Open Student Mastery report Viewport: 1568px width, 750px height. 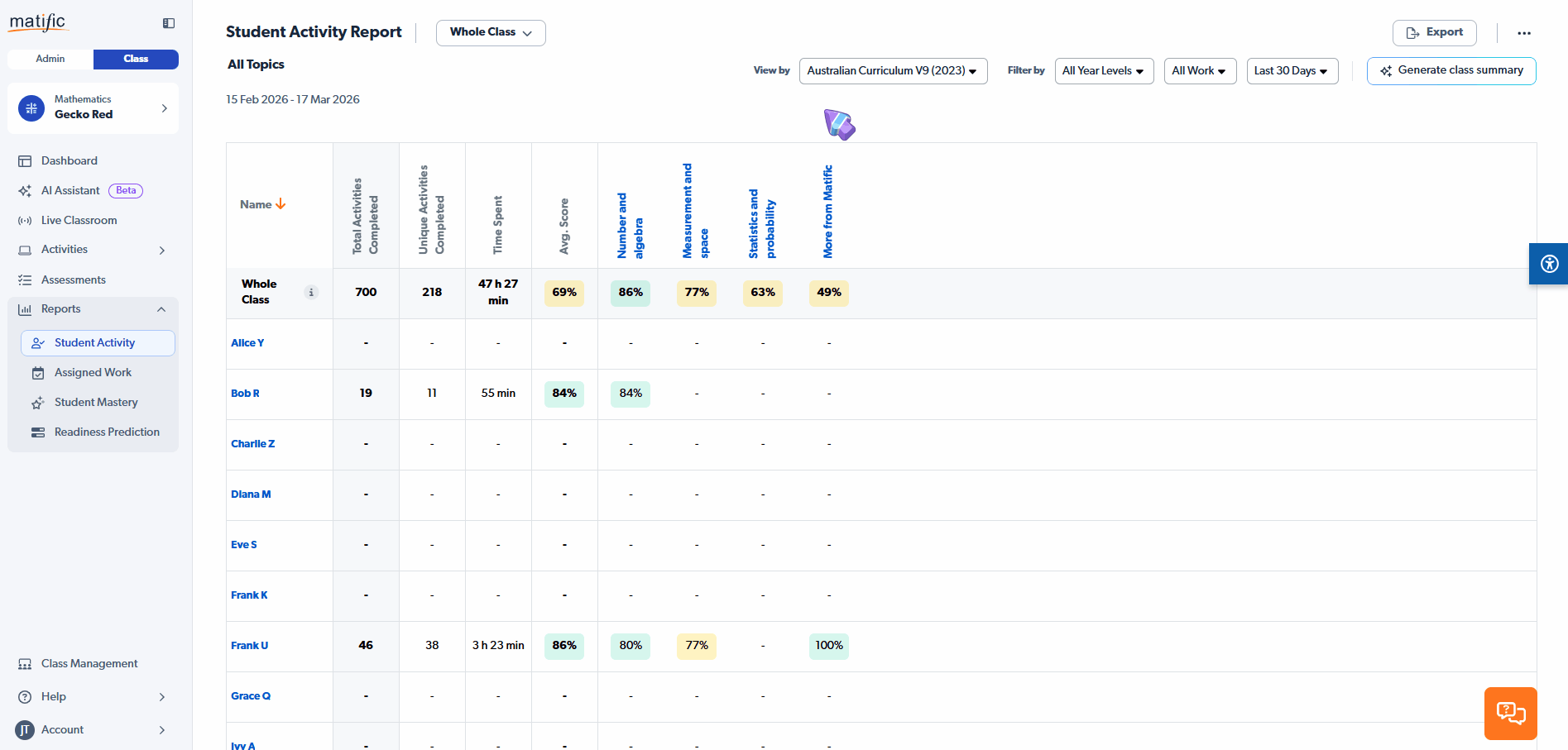(x=96, y=403)
